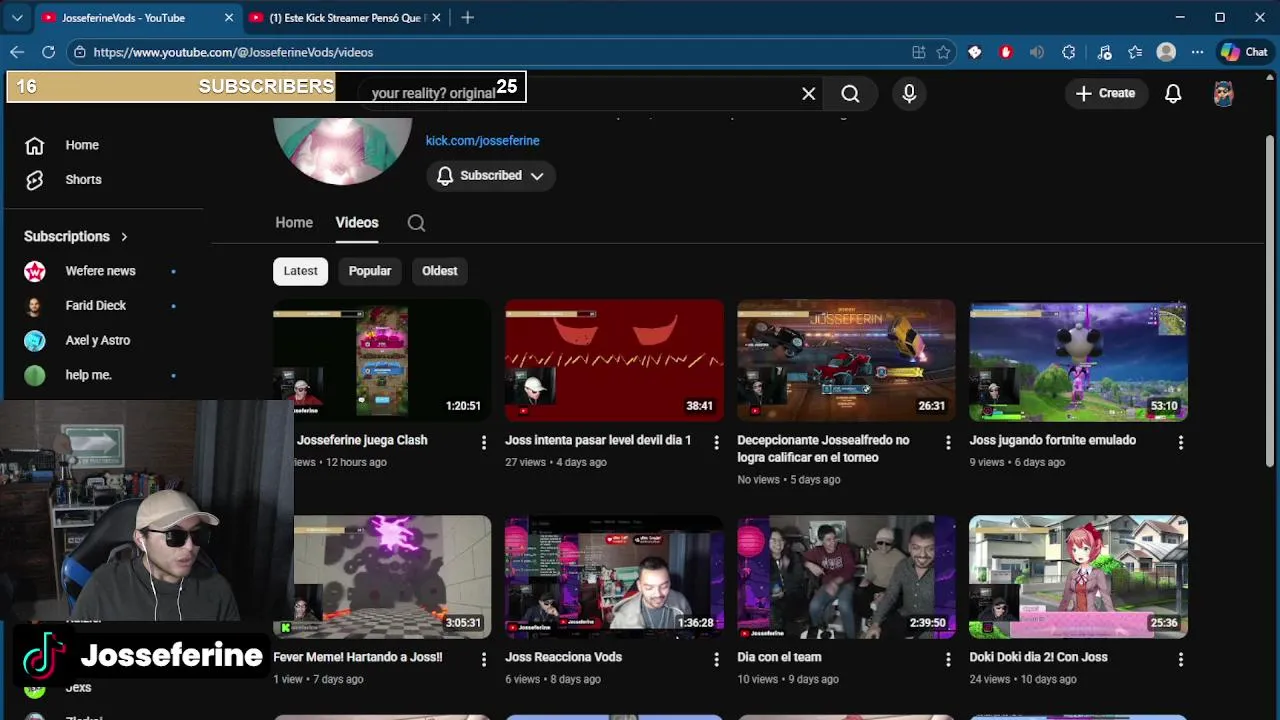
Task: Open options for Josseferine juega Clash video
Action: point(484,442)
